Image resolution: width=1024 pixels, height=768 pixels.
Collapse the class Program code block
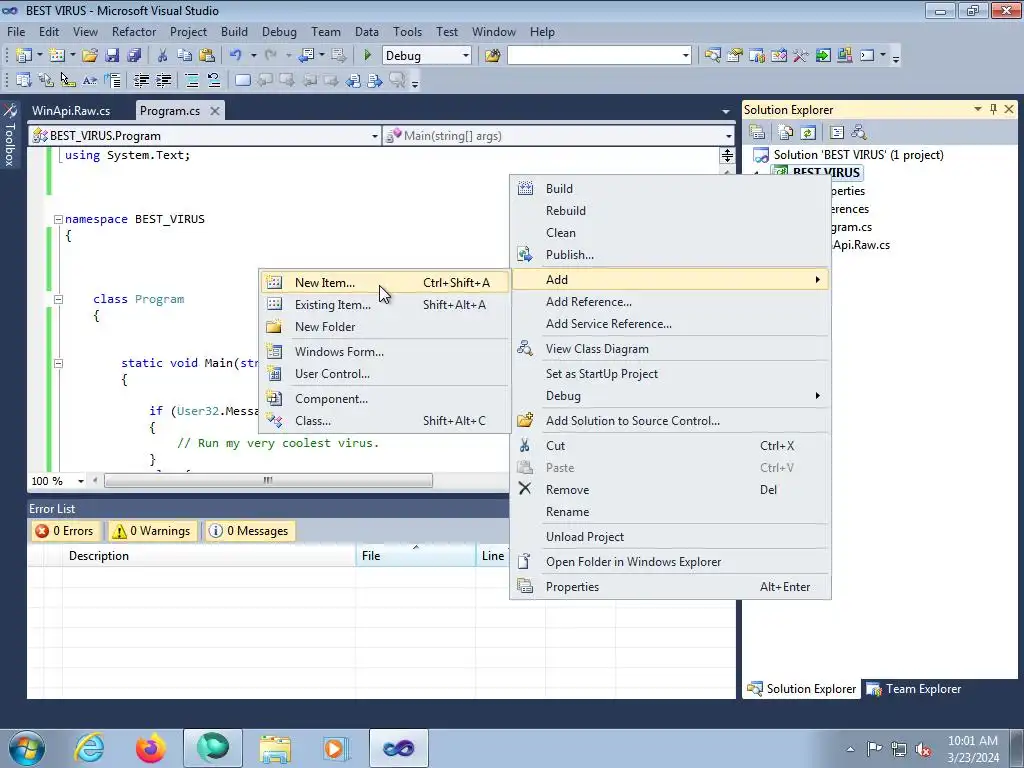(x=58, y=299)
